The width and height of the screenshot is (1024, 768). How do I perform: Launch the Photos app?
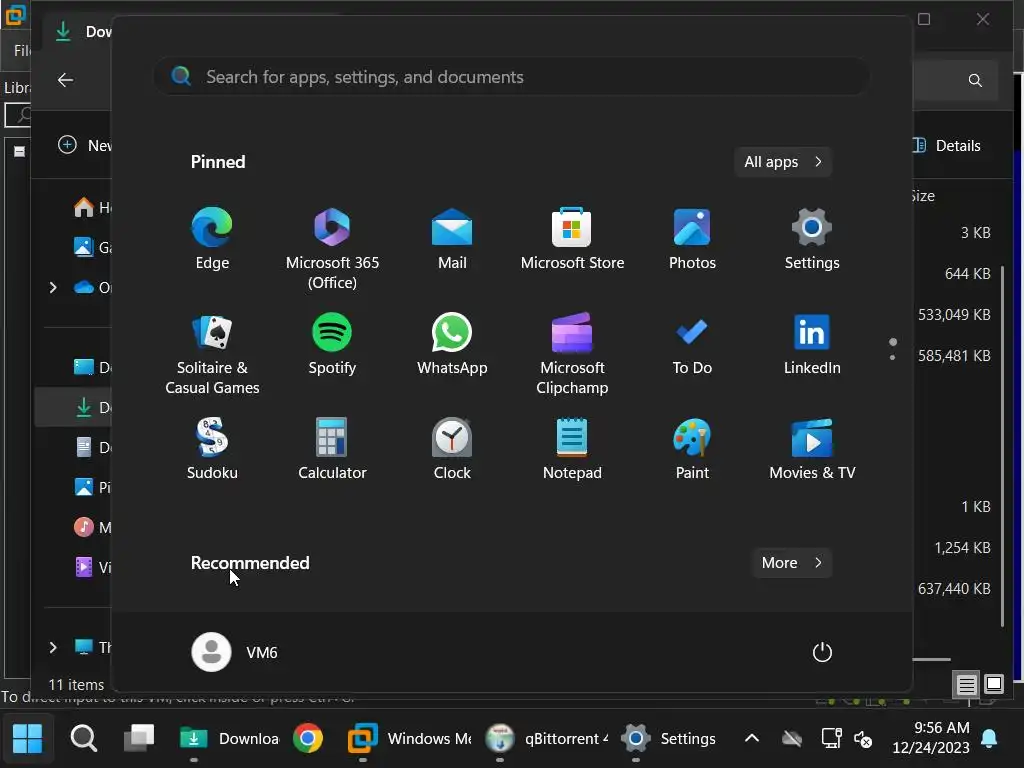(692, 238)
